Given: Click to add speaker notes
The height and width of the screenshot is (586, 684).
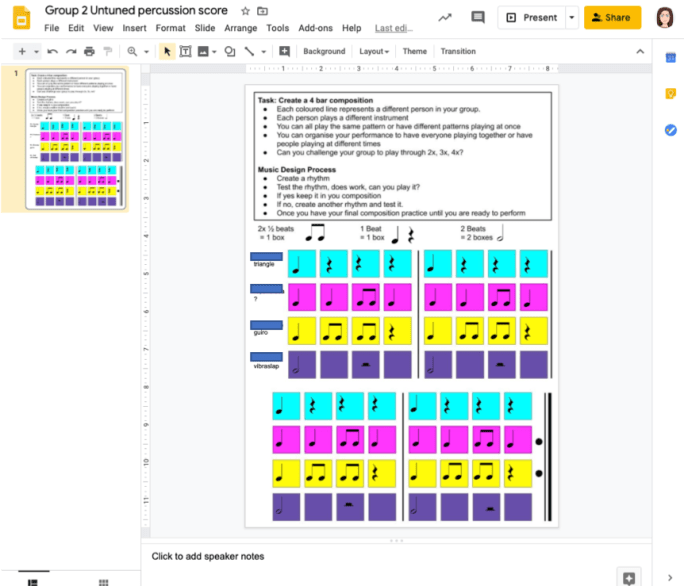Looking at the screenshot, I should pos(208,556).
